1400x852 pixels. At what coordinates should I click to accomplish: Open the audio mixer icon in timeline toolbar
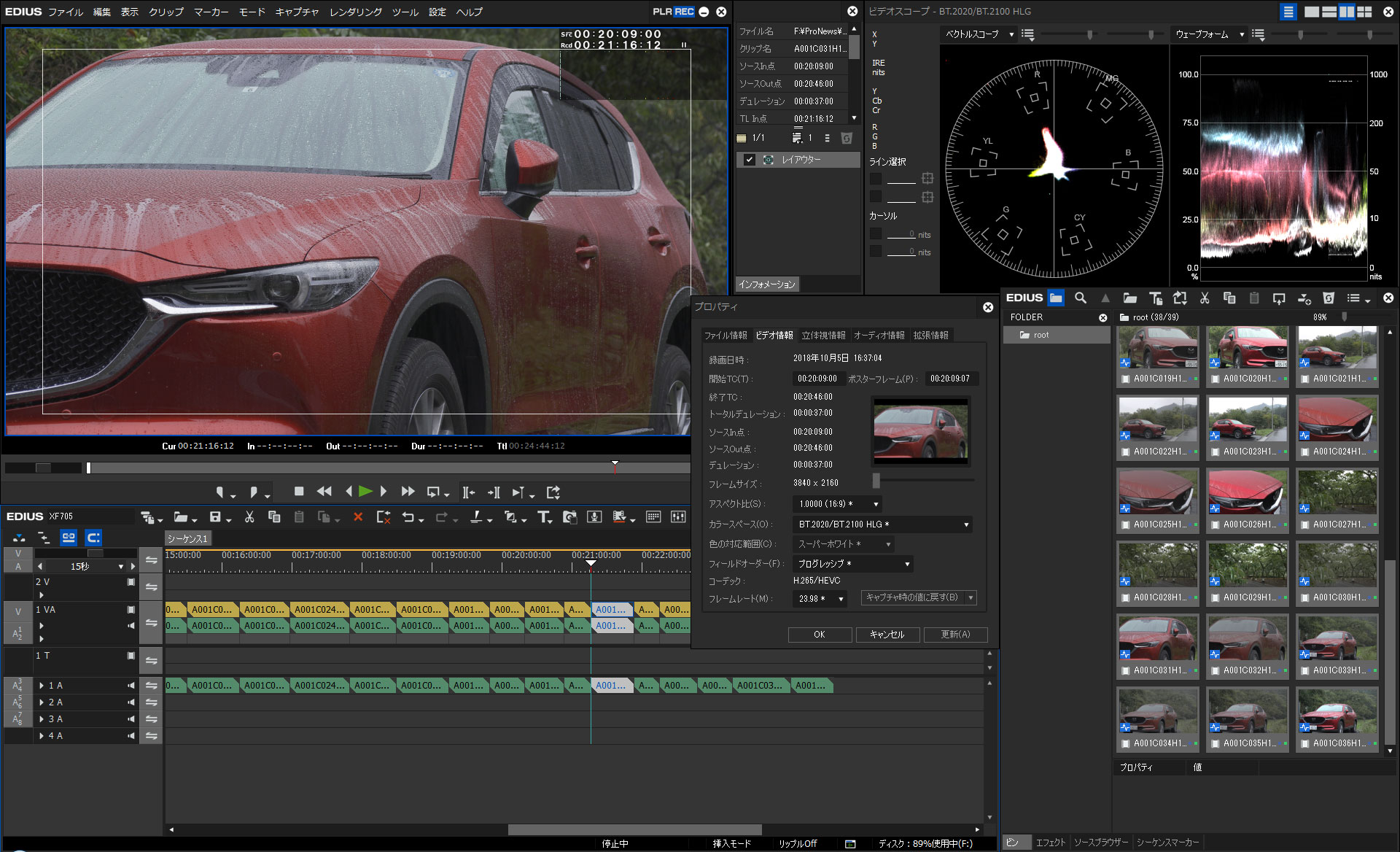(678, 517)
